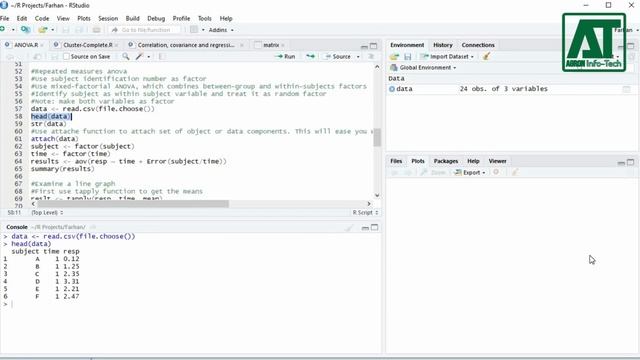Switch to the Connections tab
Screen dimensions: 640x360
click(478, 45)
